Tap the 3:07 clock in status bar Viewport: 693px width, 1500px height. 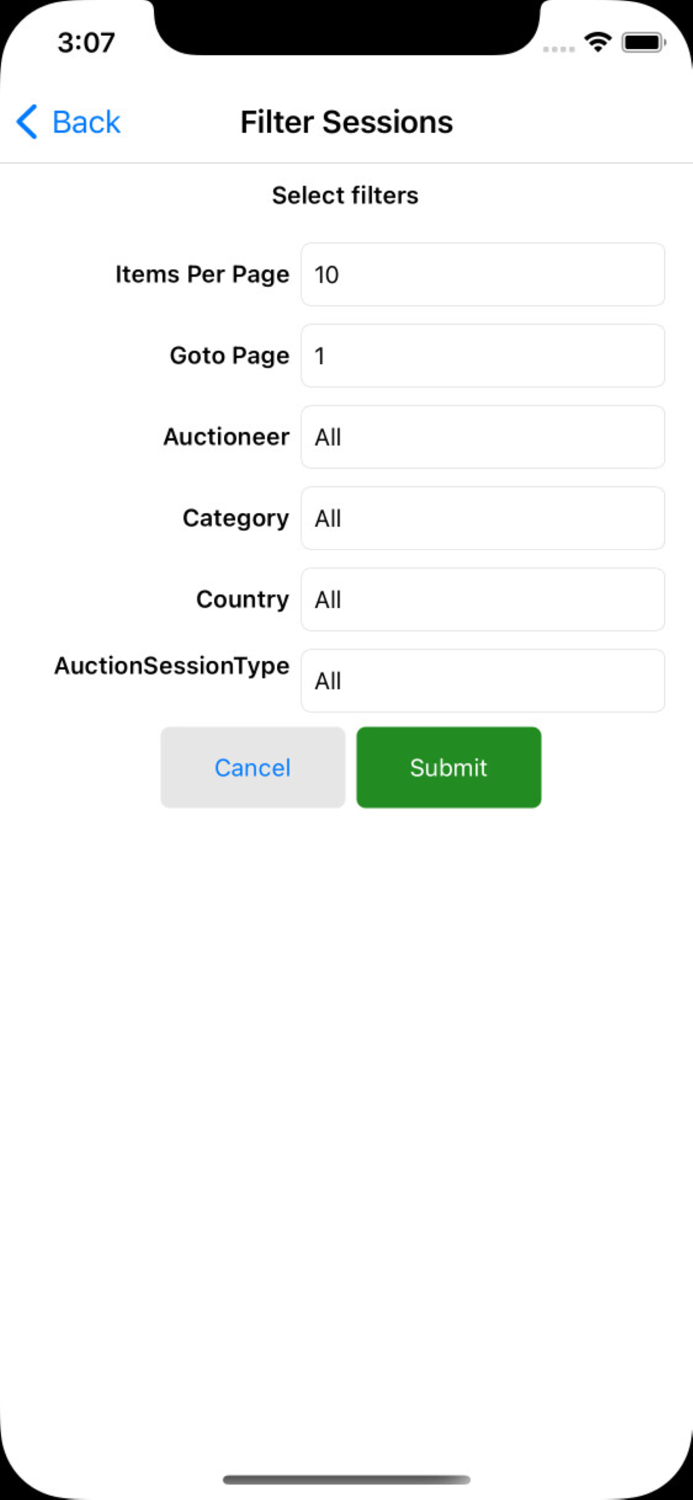click(x=86, y=42)
